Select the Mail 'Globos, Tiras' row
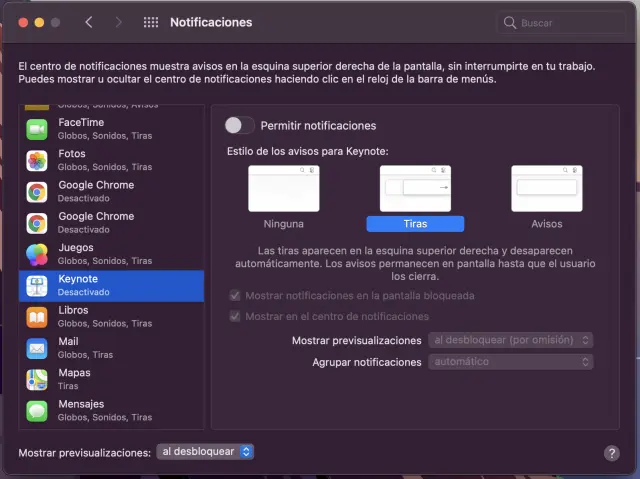 (111, 348)
